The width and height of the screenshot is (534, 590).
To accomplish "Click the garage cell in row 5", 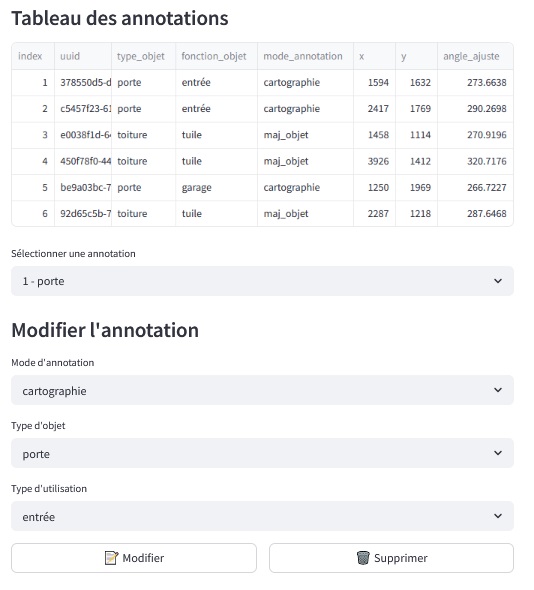I will (216, 187).
